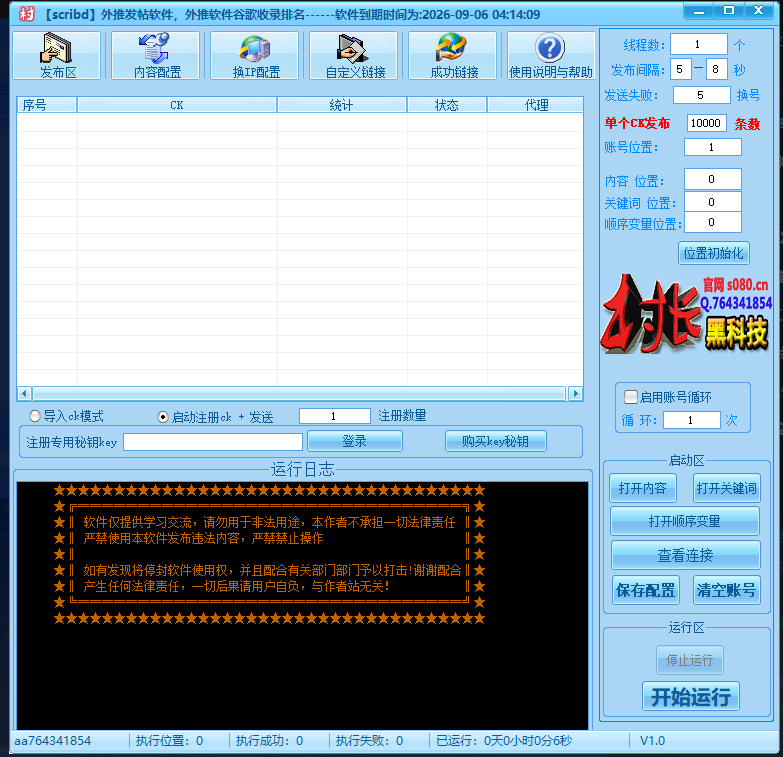Image resolution: width=783 pixels, height=757 pixels.
Task: Click the 注册专用秘钥key input field
Action: 212,441
